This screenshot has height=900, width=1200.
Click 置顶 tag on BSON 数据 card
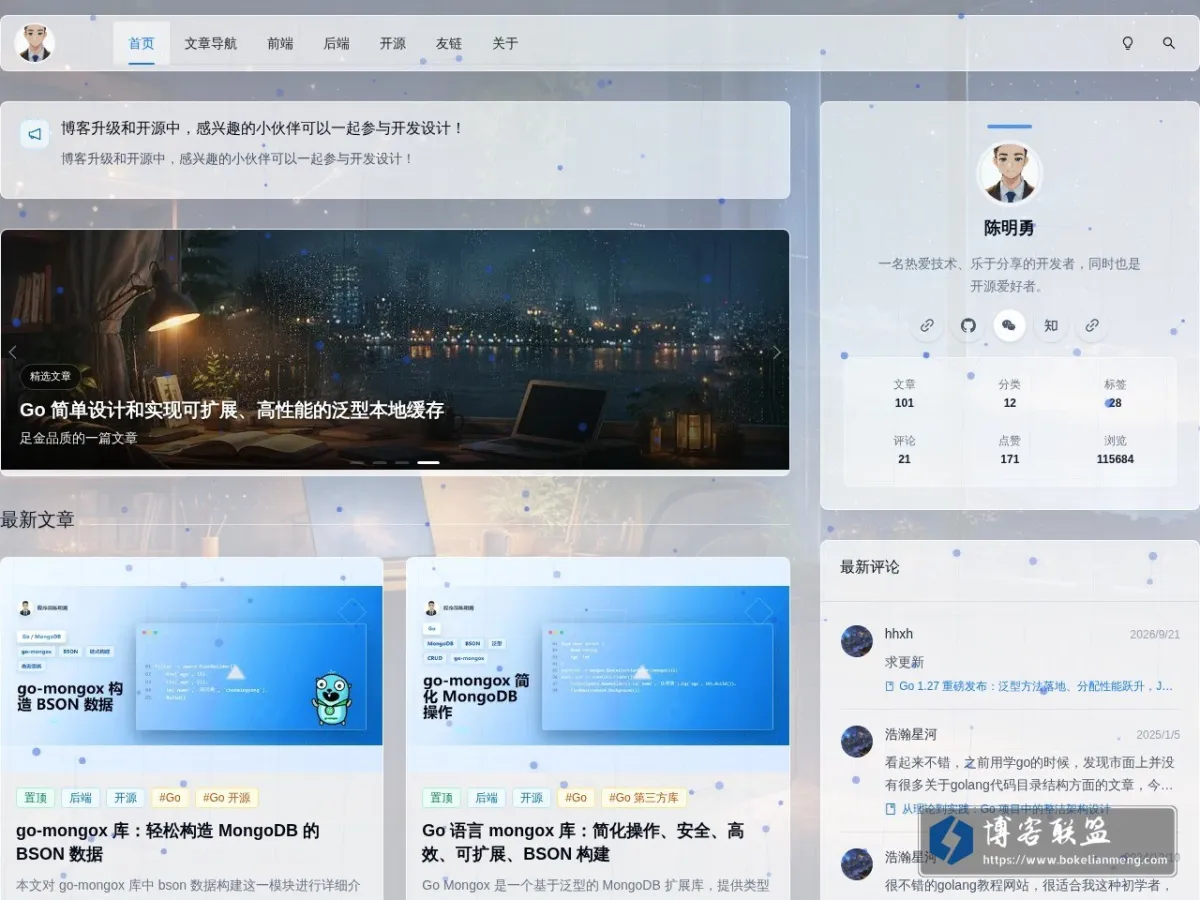pyautogui.click(x=35, y=798)
